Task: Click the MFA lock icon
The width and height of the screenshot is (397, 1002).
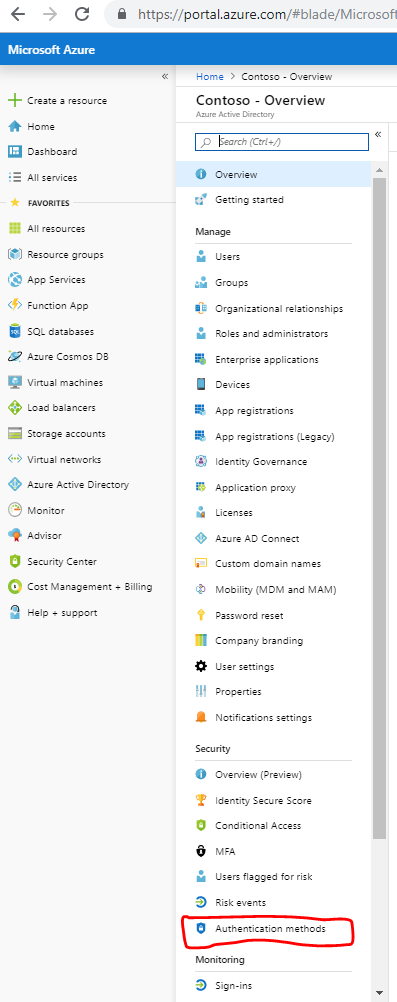Action: pyautogui.click(x=201, y=852)
